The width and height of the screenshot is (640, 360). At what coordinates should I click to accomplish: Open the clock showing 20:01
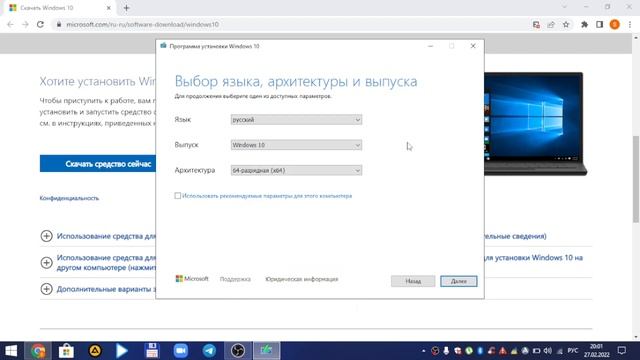(596, 351)
